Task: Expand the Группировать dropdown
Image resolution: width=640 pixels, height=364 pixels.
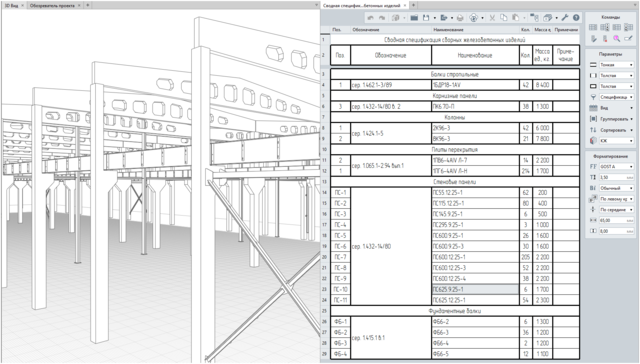Action: coord(616,119)
